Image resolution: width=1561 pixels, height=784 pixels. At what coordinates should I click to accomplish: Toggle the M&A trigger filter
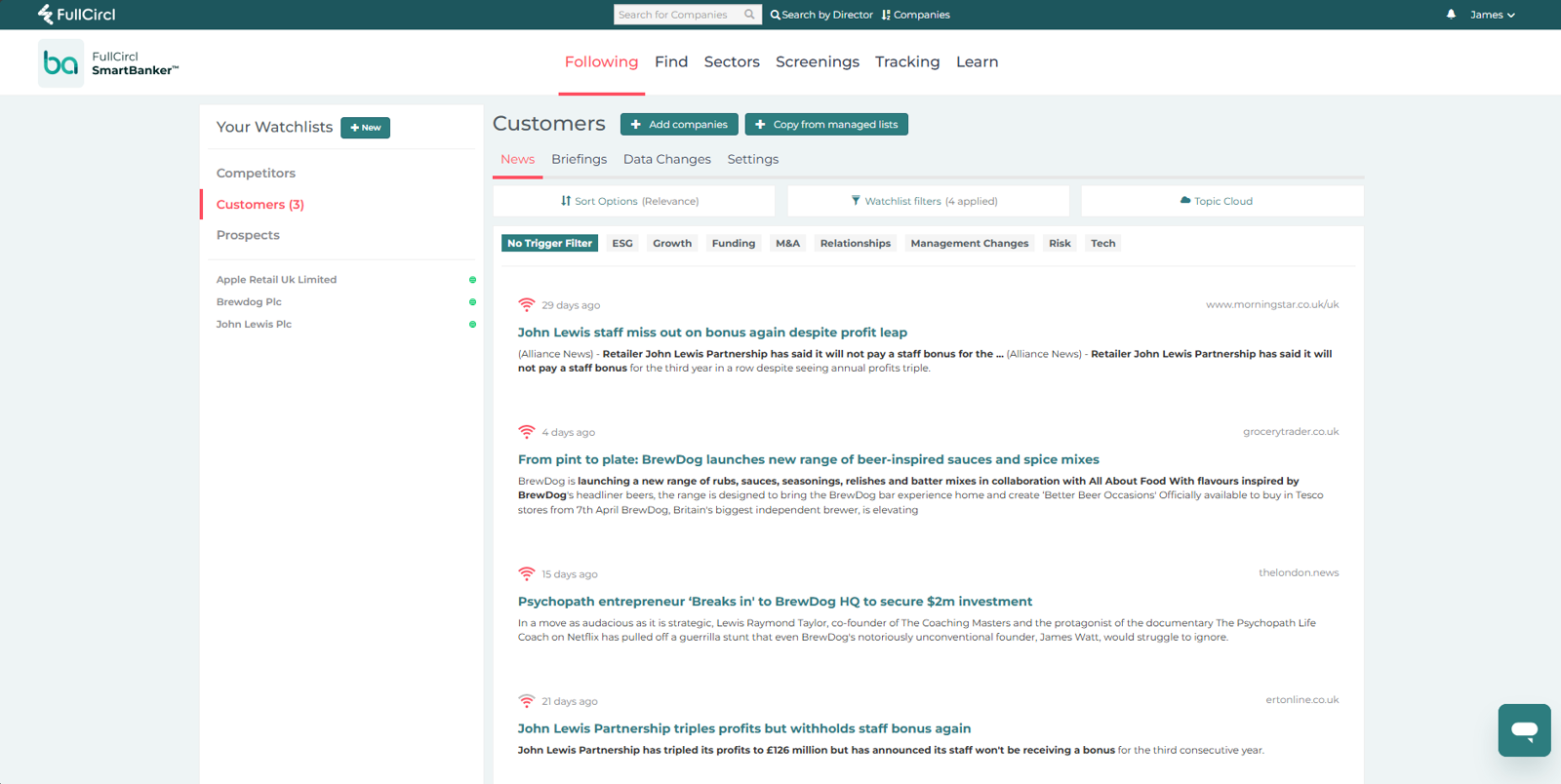click(787, 244)
